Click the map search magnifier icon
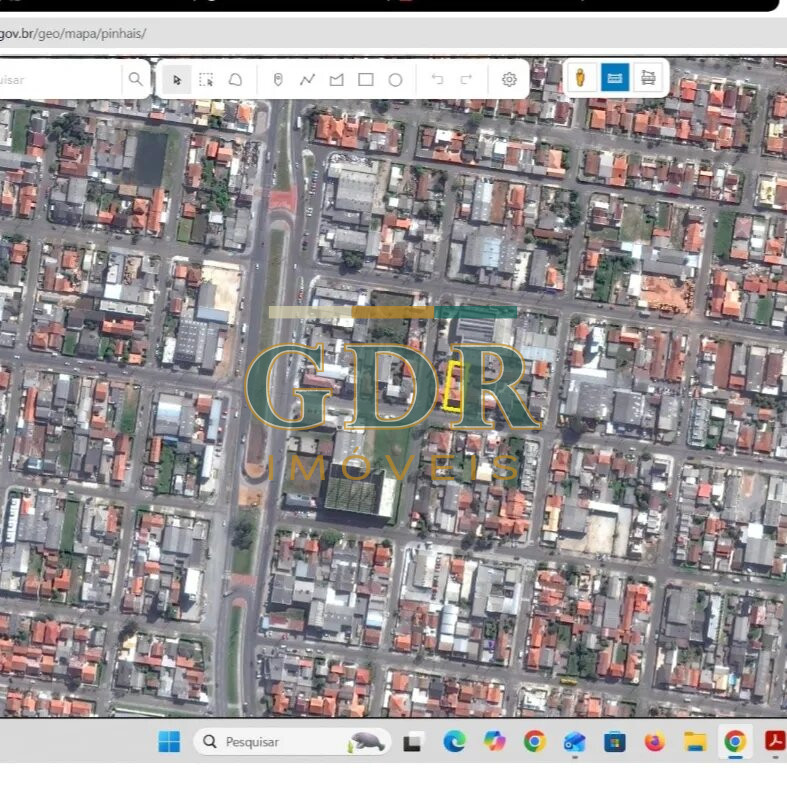Image resolution: width=787 pixels, height=787 pixels. click(136, 79)
